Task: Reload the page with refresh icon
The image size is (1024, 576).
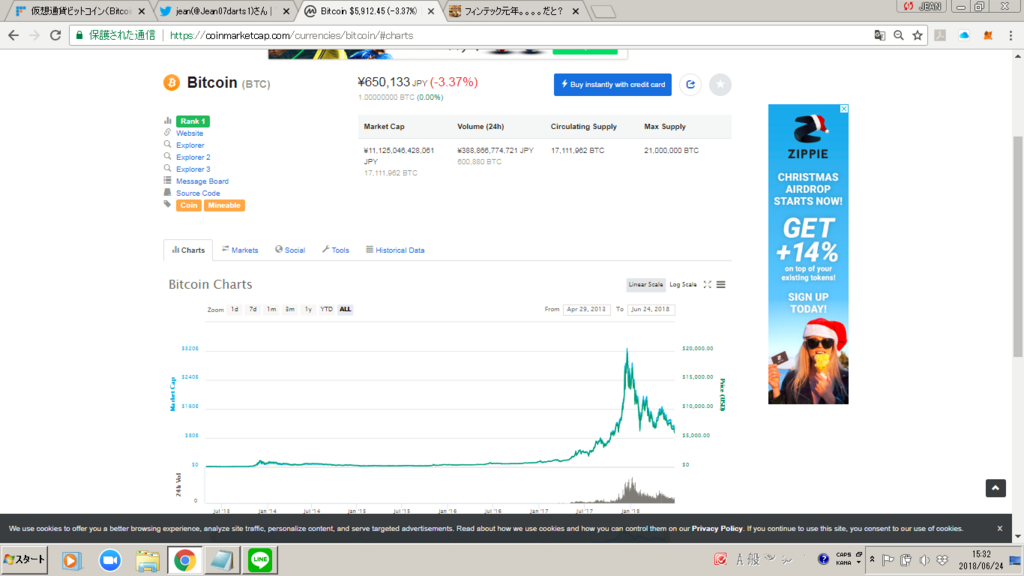Action: pos(56,35)
